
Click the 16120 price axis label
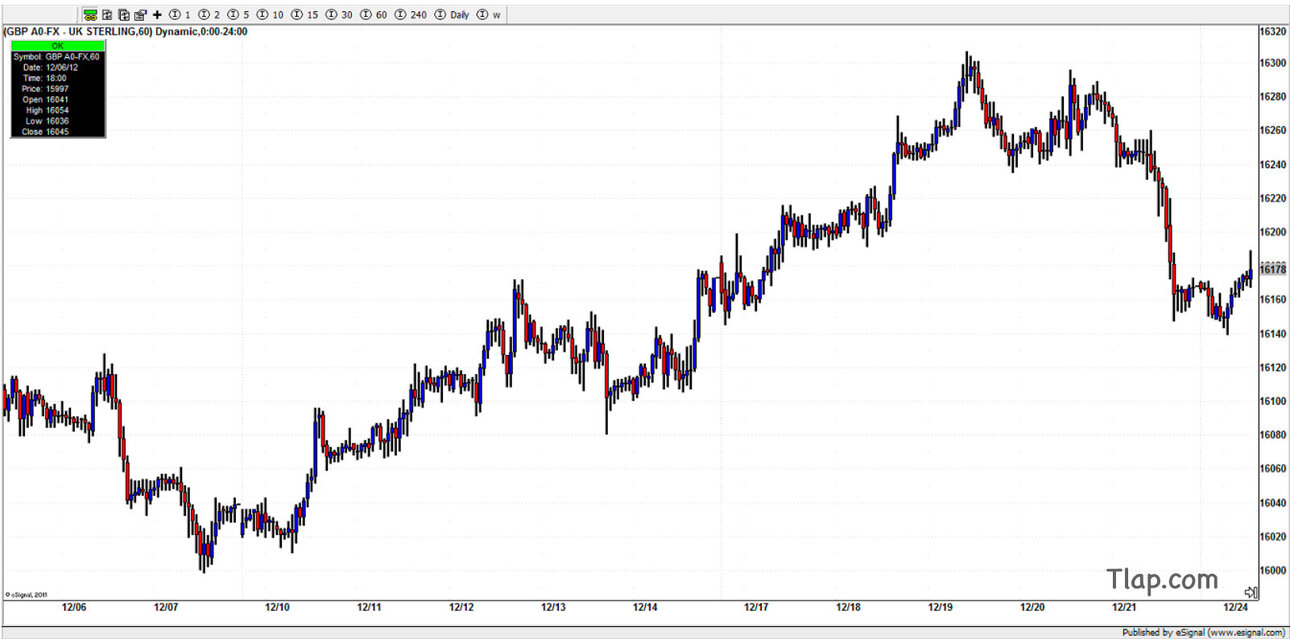point(1272,368)
